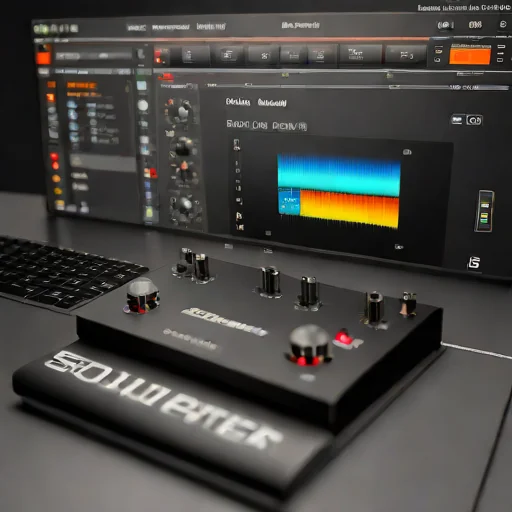Click the grey input field beside the orange square
Image resolution: width=512 pixels, height=512 pixels.
click(x=94, y=55)
